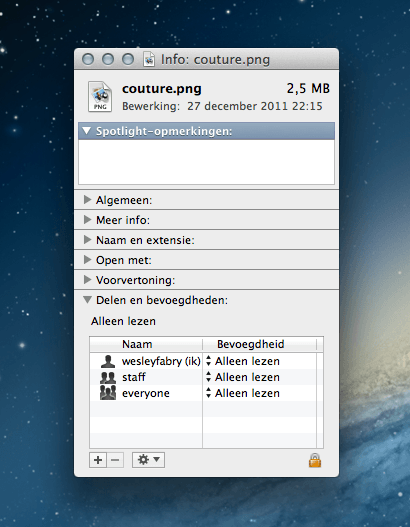This screenshot has width=410, height=527.
Task: Click the couture.png file name heading
Action: [x=162, y=89]
